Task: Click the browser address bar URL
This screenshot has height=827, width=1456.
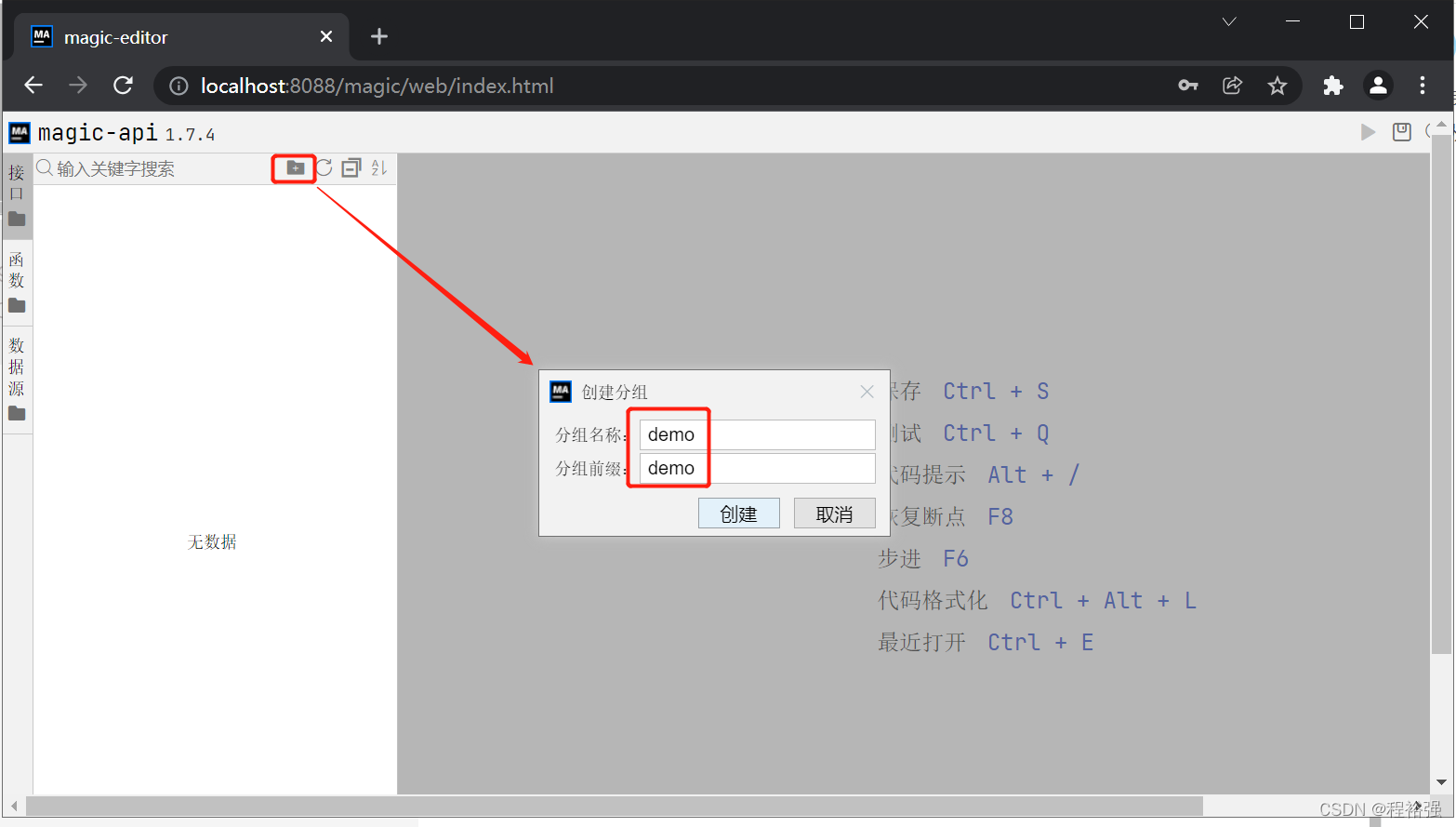Action: coord(377,86)
